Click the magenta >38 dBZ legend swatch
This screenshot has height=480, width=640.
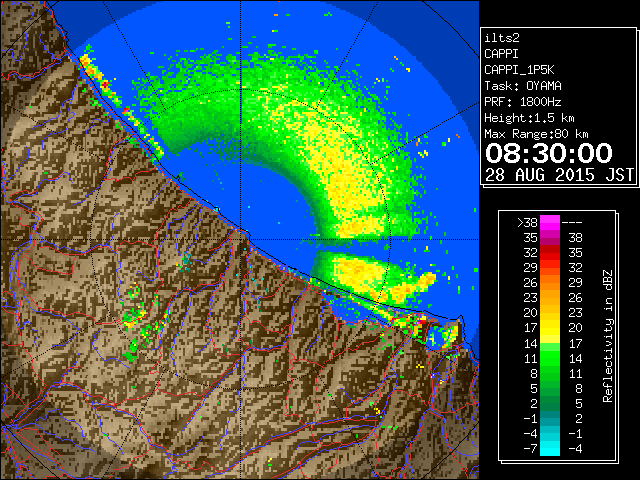click(x=550, y=222)
